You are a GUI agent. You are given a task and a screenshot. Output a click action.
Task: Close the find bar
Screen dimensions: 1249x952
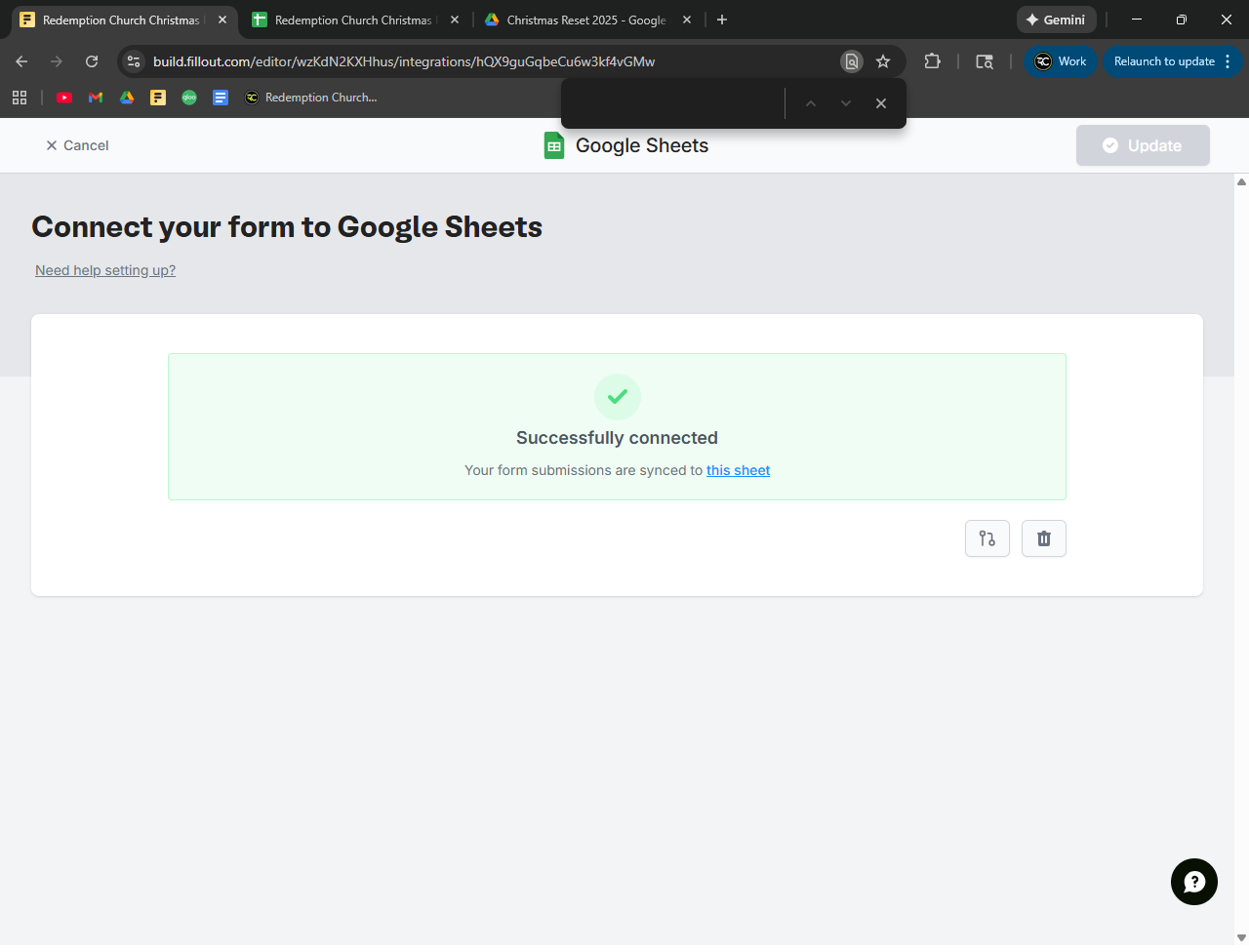point(881,103)
